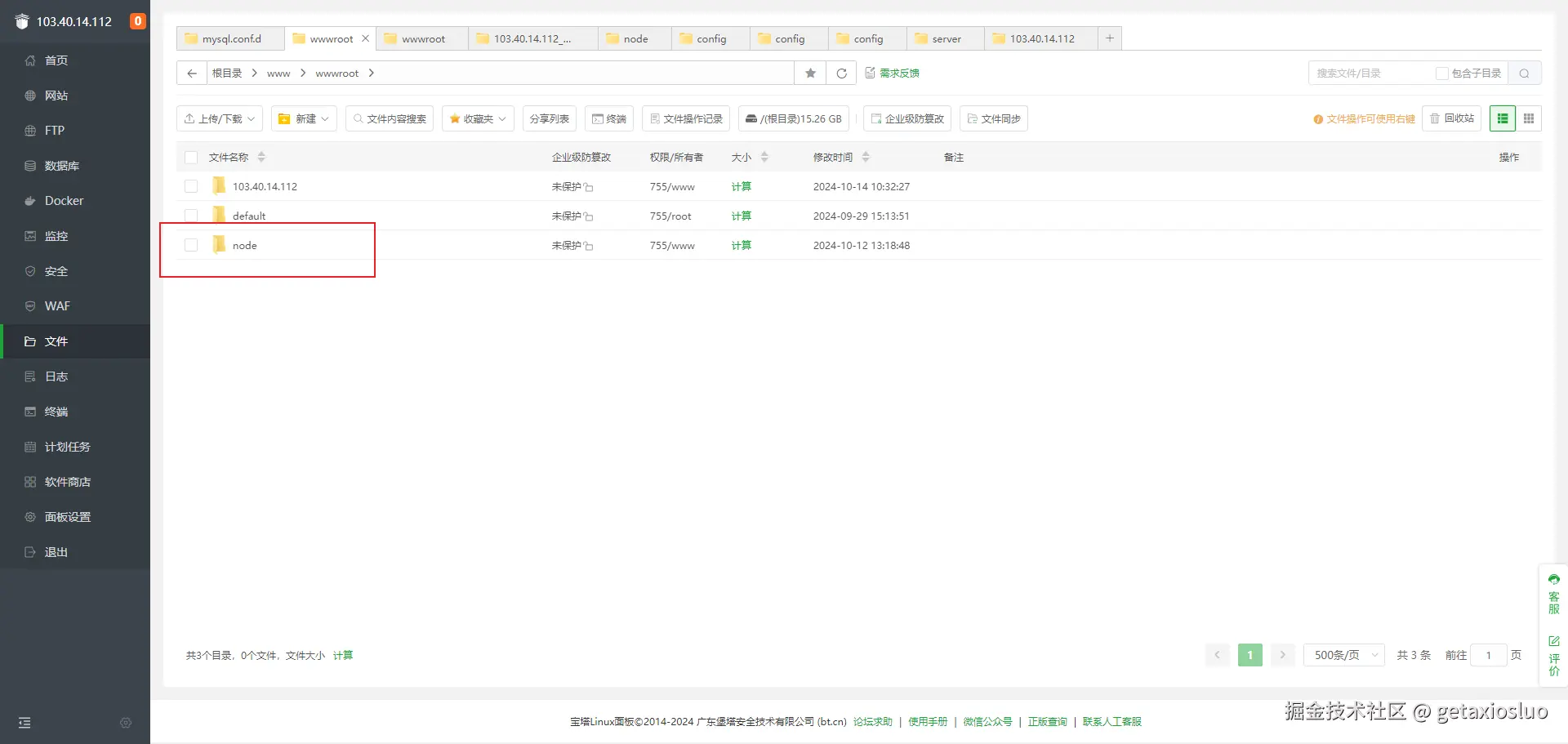Image resolution: width=1568 pixels, height=744 pixels.
Task: Toggle the lock for the node row
Action: tap(589, 246)
